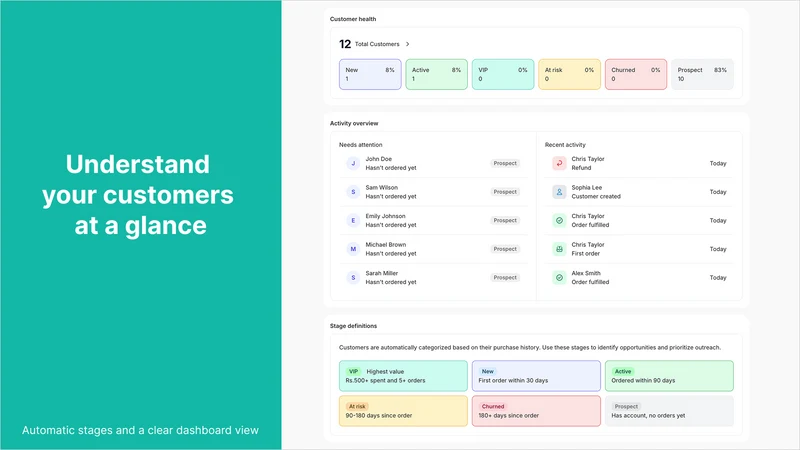Click Sophia Lee's customer created icon

click(559, 192)
